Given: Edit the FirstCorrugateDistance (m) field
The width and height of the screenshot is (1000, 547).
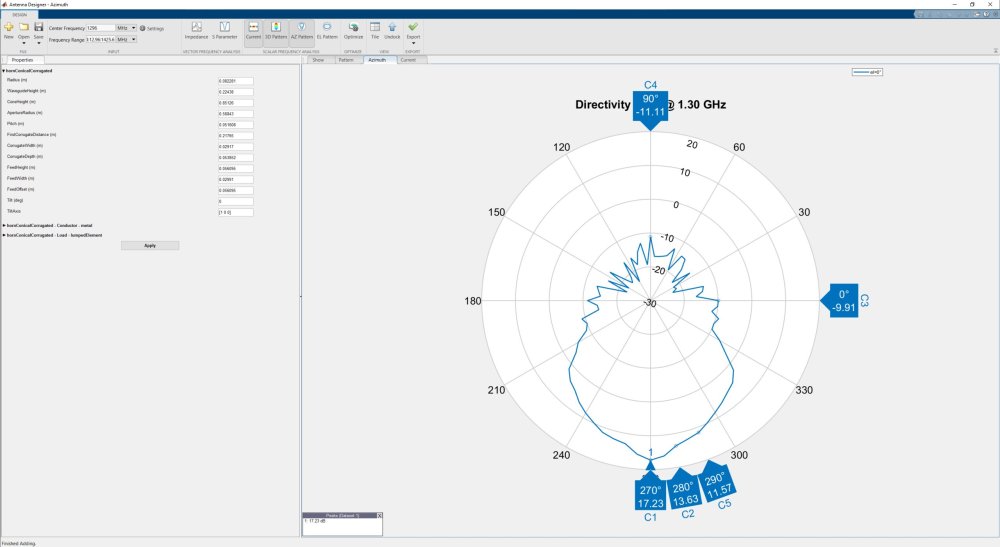Looking at the screenshot, I should click(x=235, y=136).
